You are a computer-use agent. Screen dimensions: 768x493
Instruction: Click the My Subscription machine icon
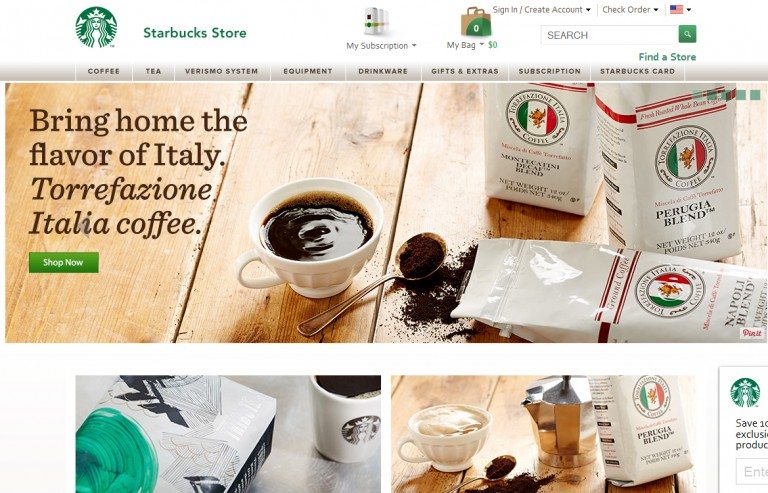click(377, 22)
